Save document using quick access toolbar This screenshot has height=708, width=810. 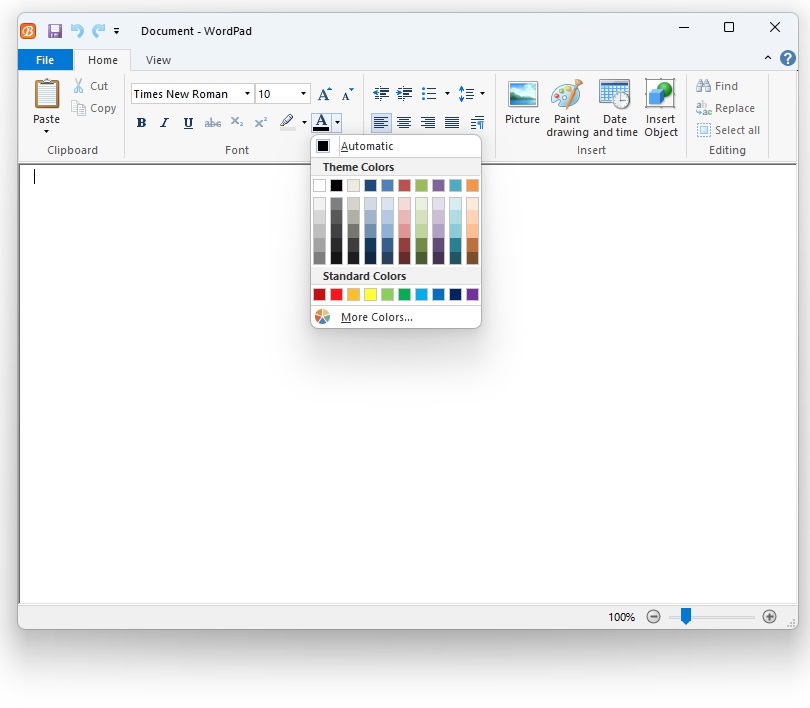pyautogui.click(x=55, y=31)
